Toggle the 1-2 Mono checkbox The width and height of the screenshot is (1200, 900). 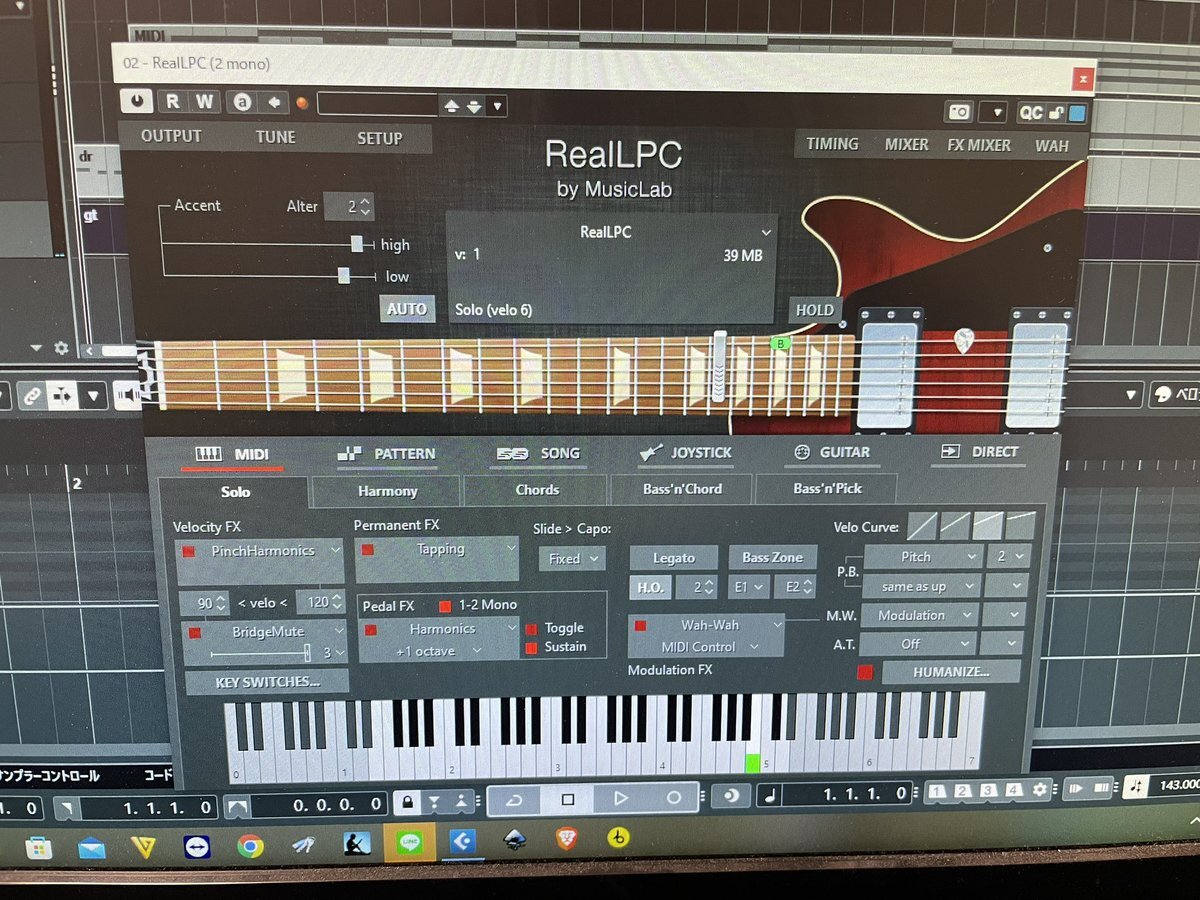click(x=446, y=605)
